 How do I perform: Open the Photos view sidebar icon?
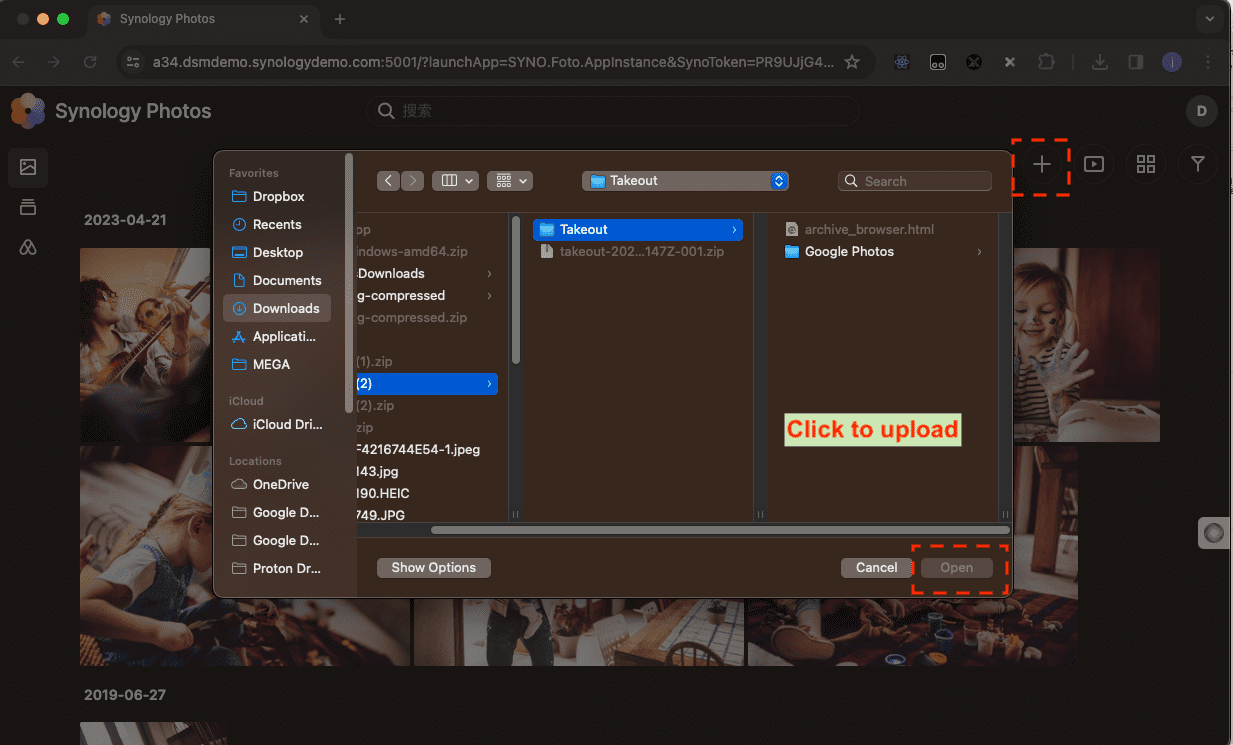point(28,167)
